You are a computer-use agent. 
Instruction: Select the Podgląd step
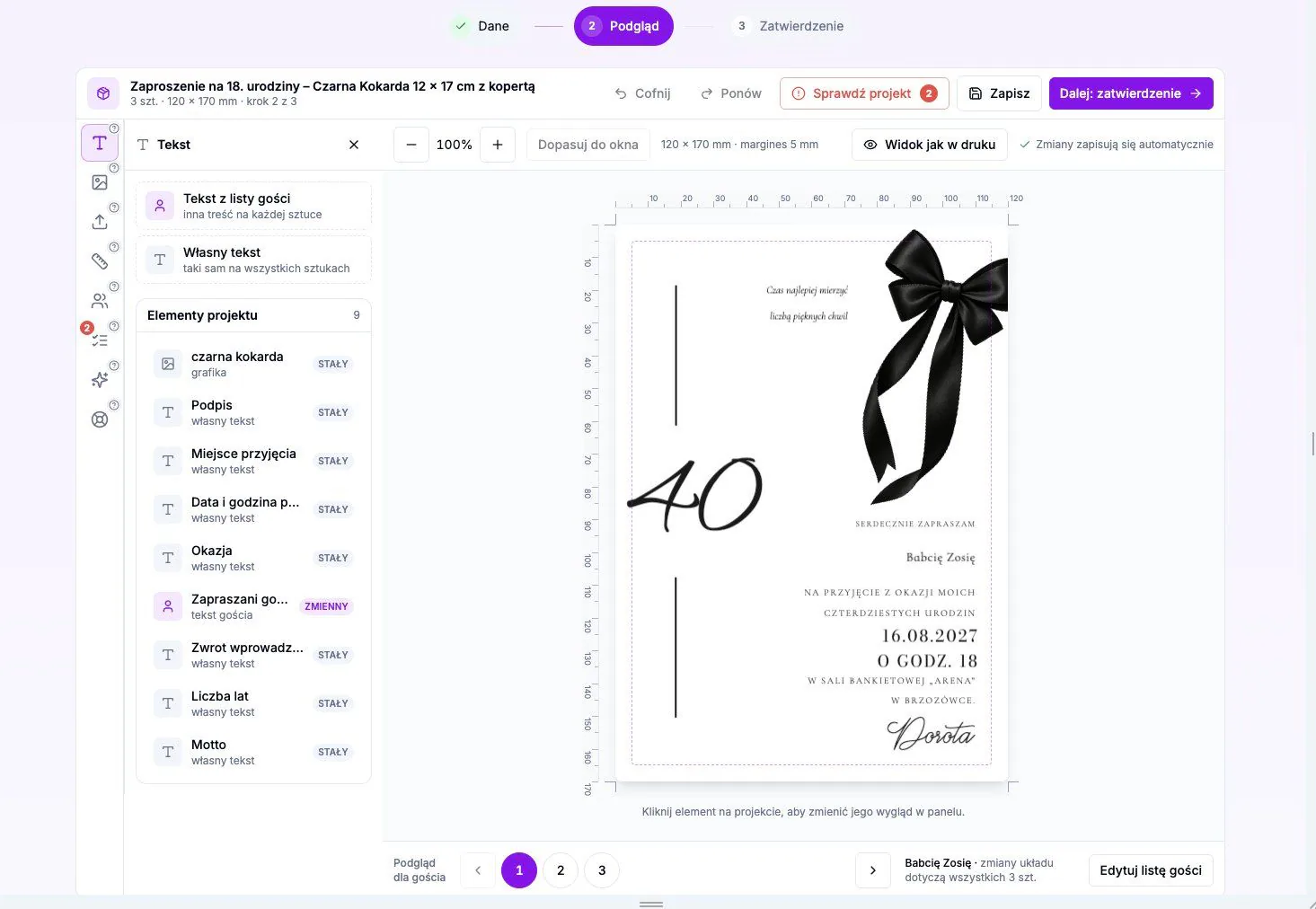click(x=623, y=26)
